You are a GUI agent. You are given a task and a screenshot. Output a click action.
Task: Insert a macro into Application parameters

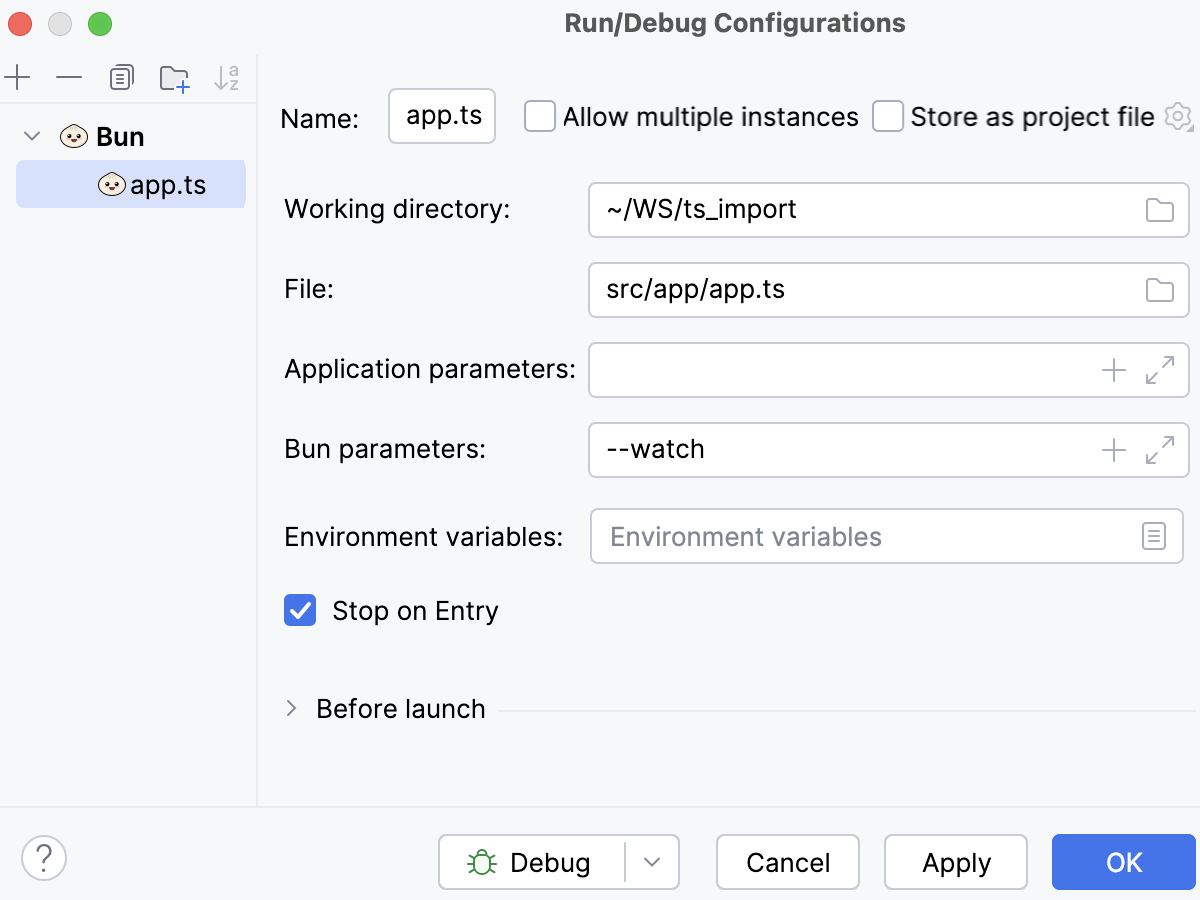coord(1113,370)
